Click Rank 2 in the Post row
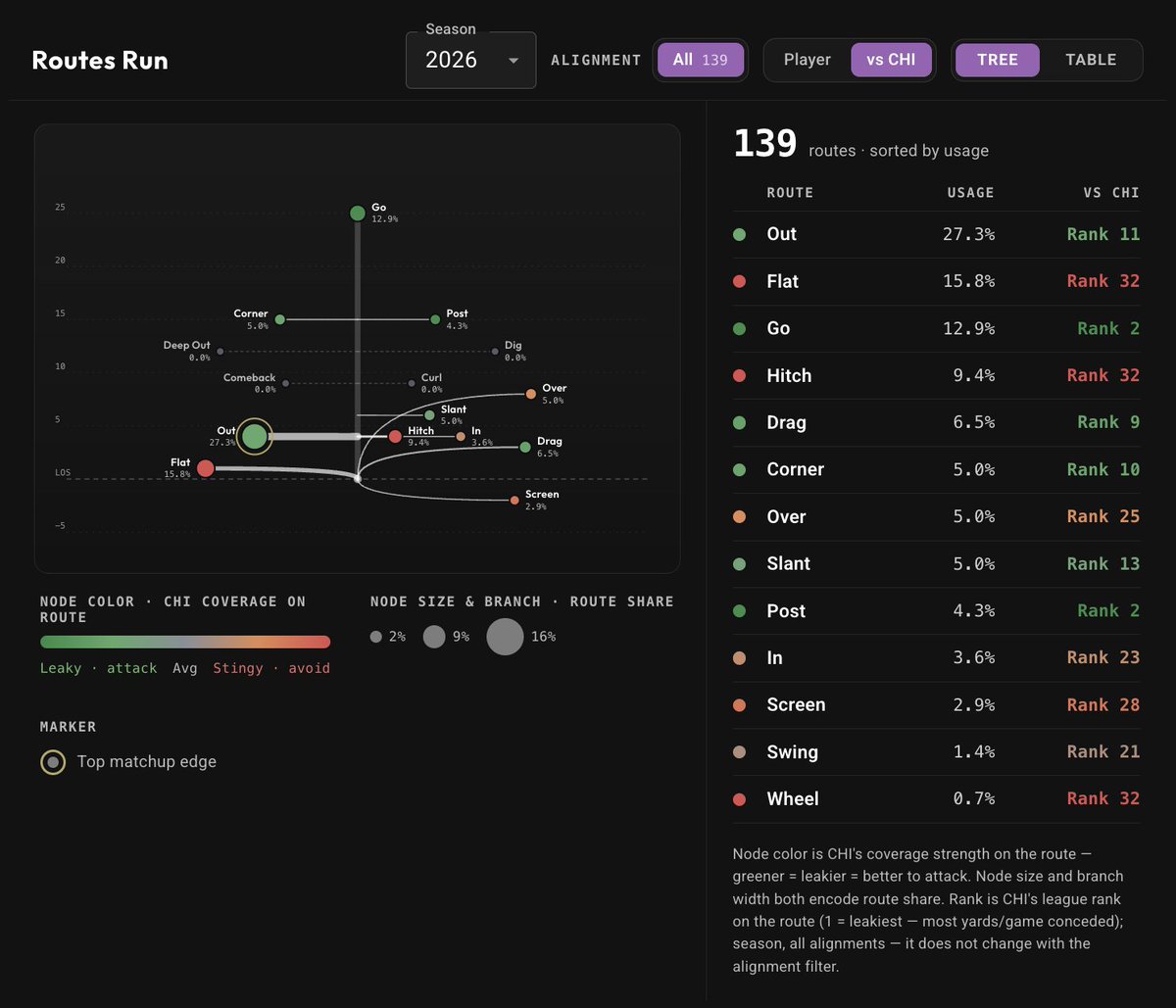The image size is (1176, 1008). click(x=1108, y=610)
